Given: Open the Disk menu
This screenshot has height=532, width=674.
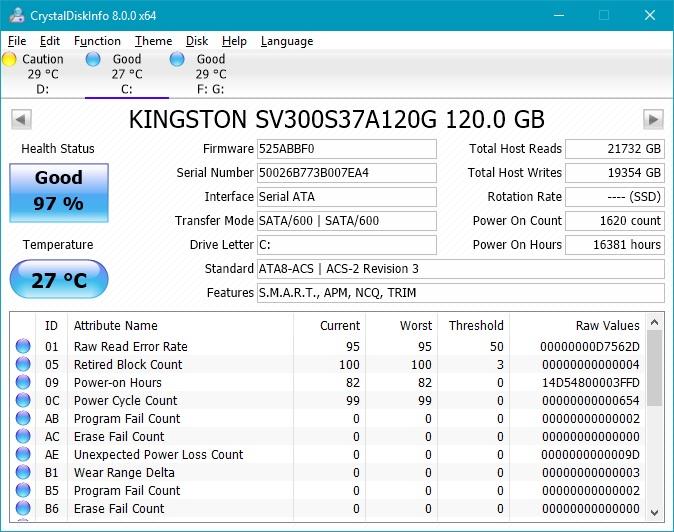Looking at the screenshot, I should [197, 41].
